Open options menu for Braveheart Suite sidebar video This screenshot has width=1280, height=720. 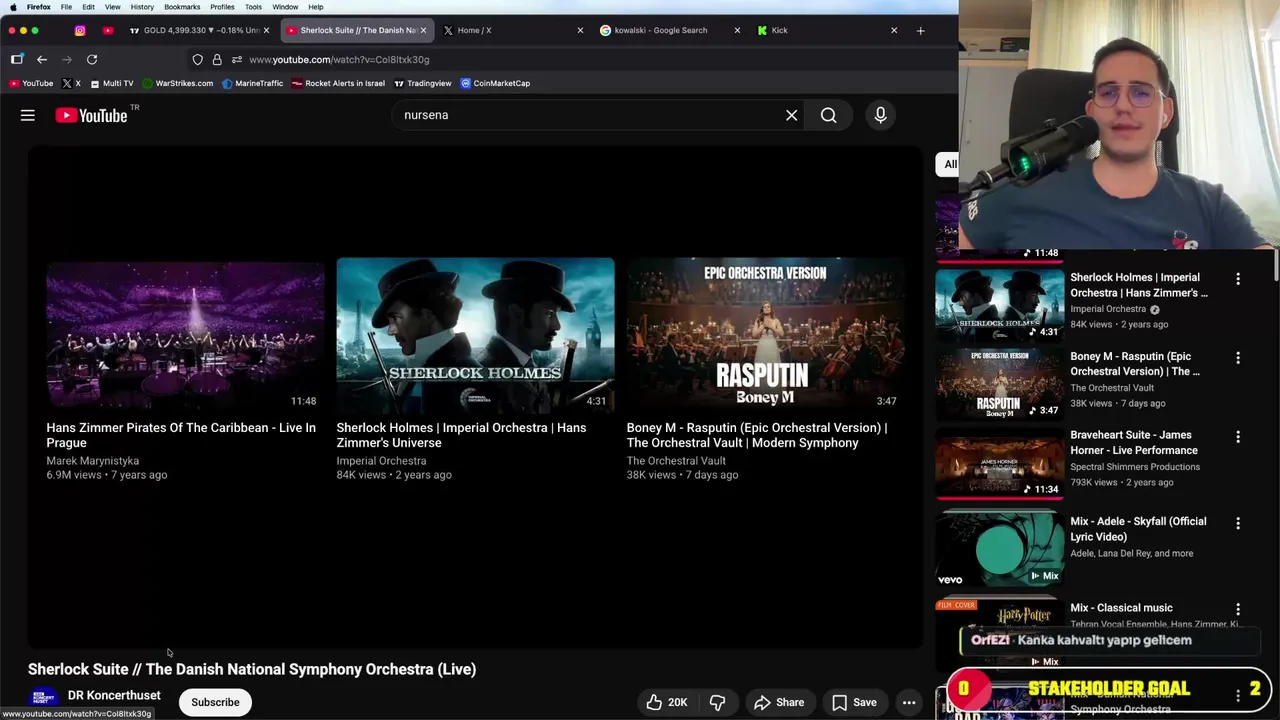tap(1238, 437)
